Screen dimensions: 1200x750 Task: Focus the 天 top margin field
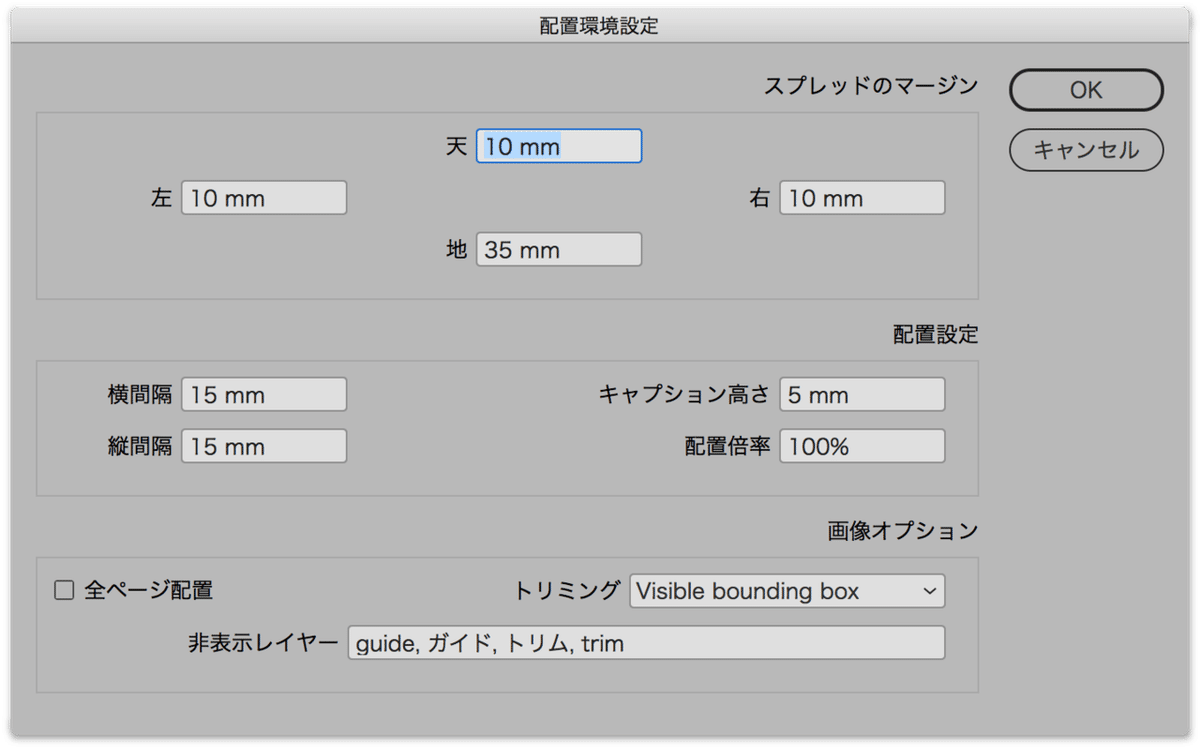(559, 146)
